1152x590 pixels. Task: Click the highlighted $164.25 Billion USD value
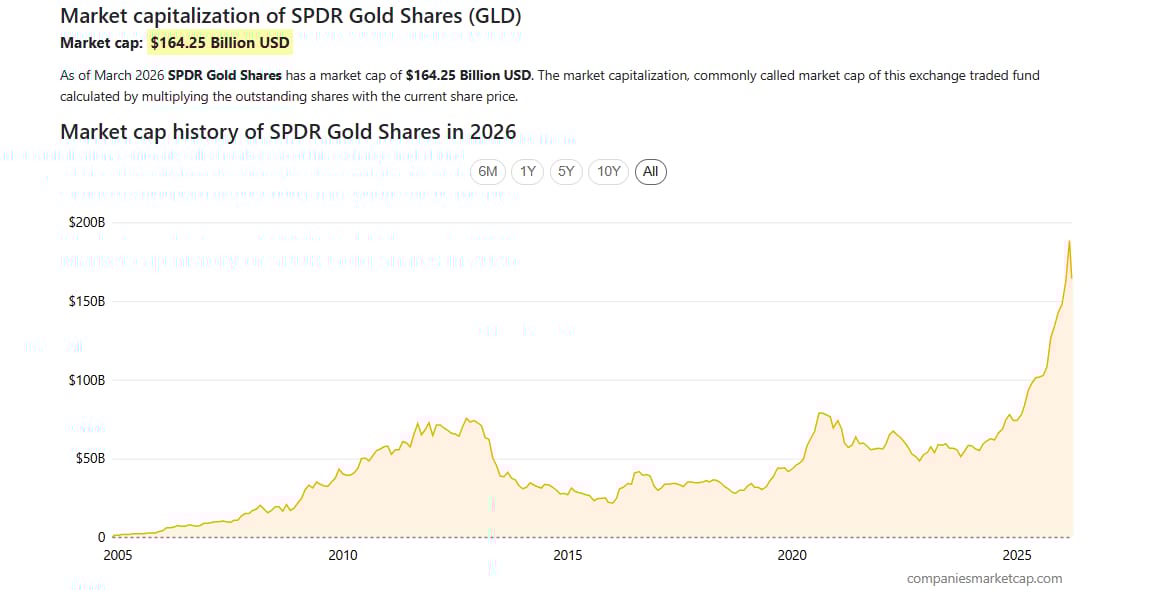[x=220, y=42]
